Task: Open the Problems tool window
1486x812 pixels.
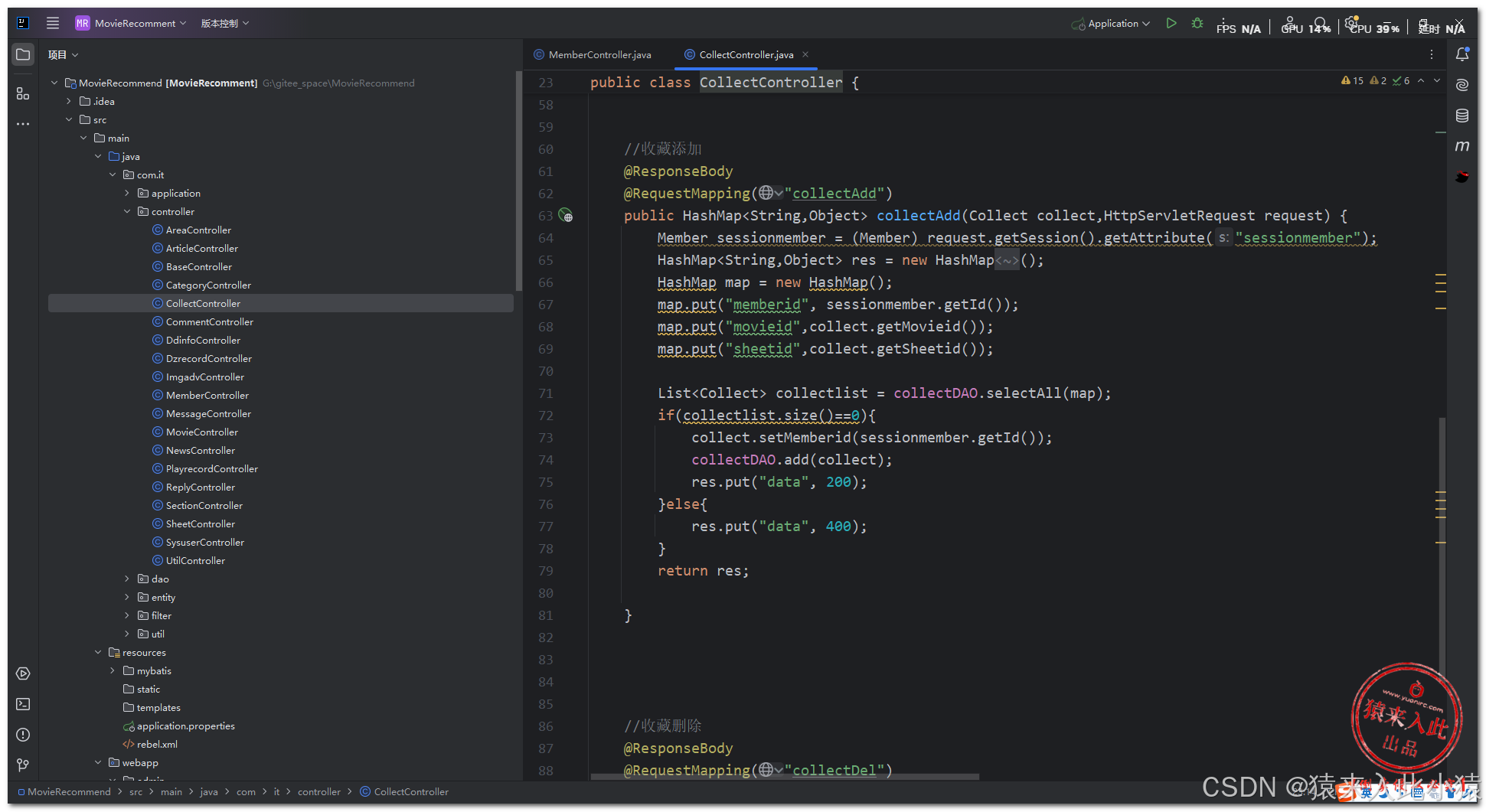Action: pyautogui.click(x=23, y=735)
